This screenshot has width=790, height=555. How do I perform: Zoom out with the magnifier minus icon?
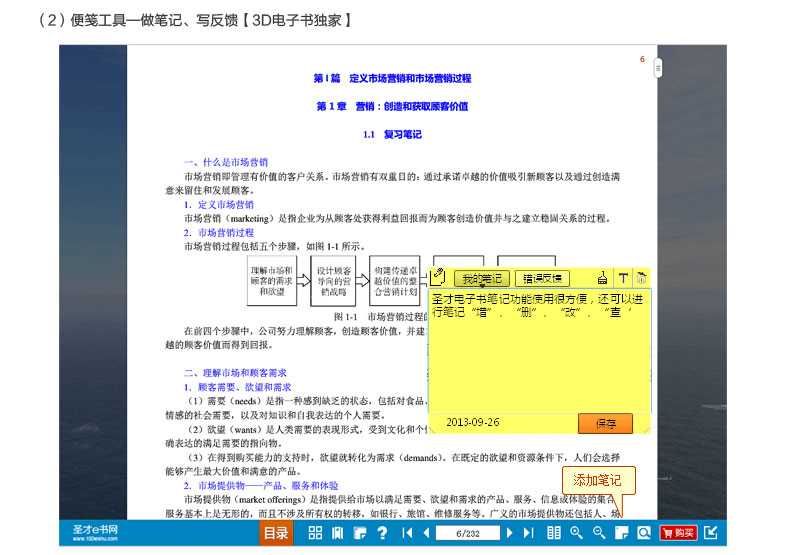[599, 533]
